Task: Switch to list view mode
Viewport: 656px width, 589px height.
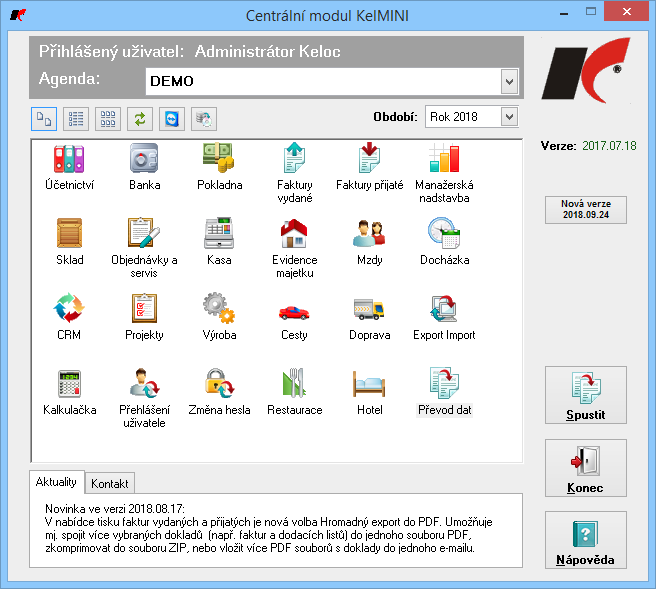Action: click(x=76, y=119)
